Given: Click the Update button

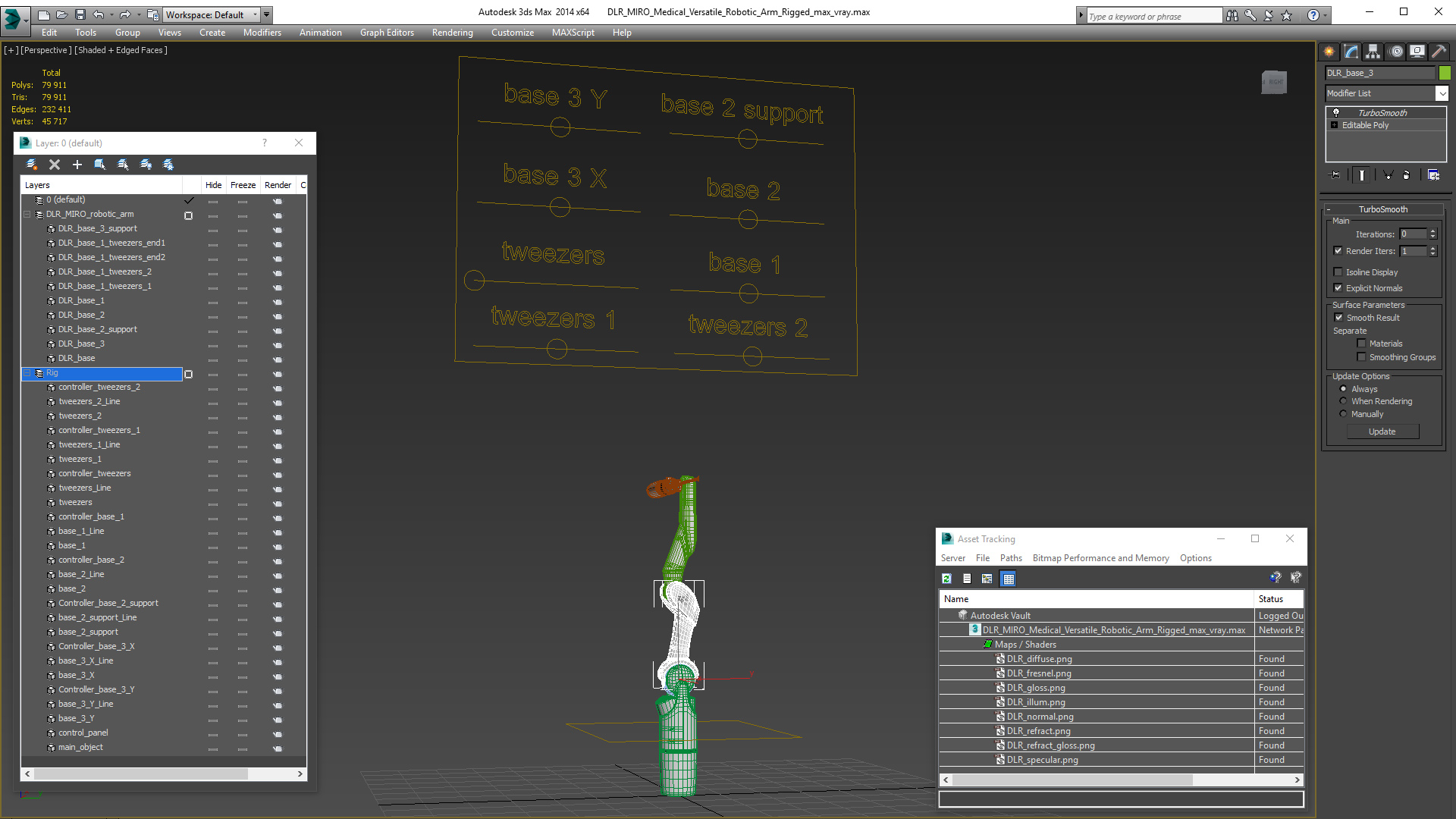Looking at the screenshot, I should click(x=1382, y=431).
